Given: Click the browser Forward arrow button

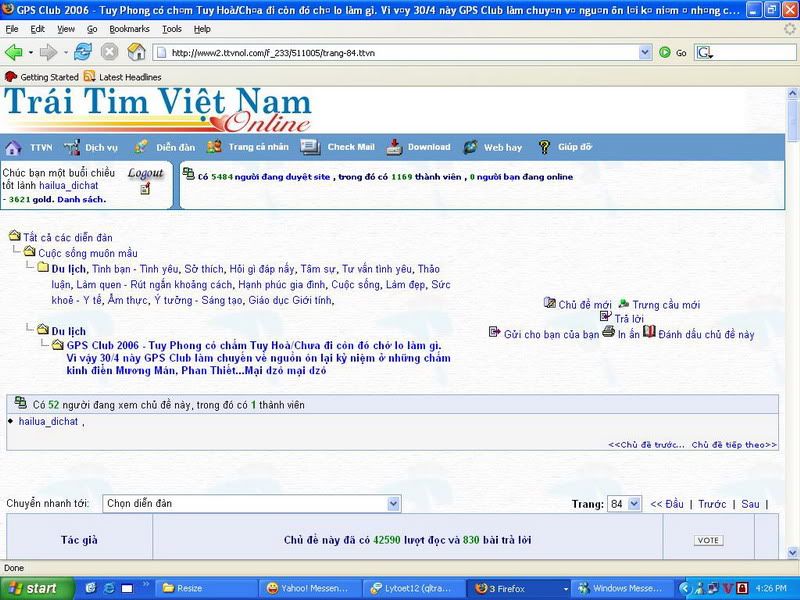Looking at the screenshot, I should click(48, 52).
